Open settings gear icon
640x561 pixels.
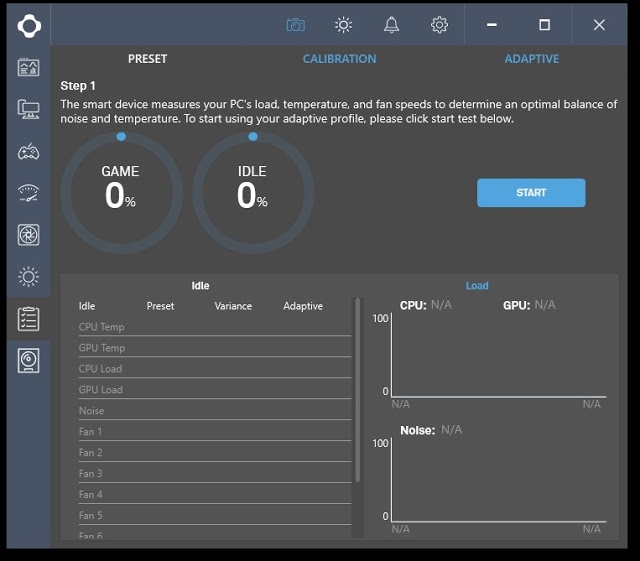point(439,25)
